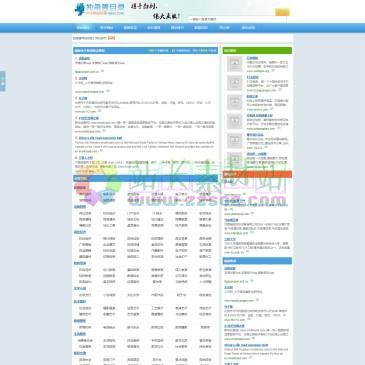This screenshot has width=365, height=365.
Task: Click the orange header of the sidebar panel
Action: (x=257, y=174)
